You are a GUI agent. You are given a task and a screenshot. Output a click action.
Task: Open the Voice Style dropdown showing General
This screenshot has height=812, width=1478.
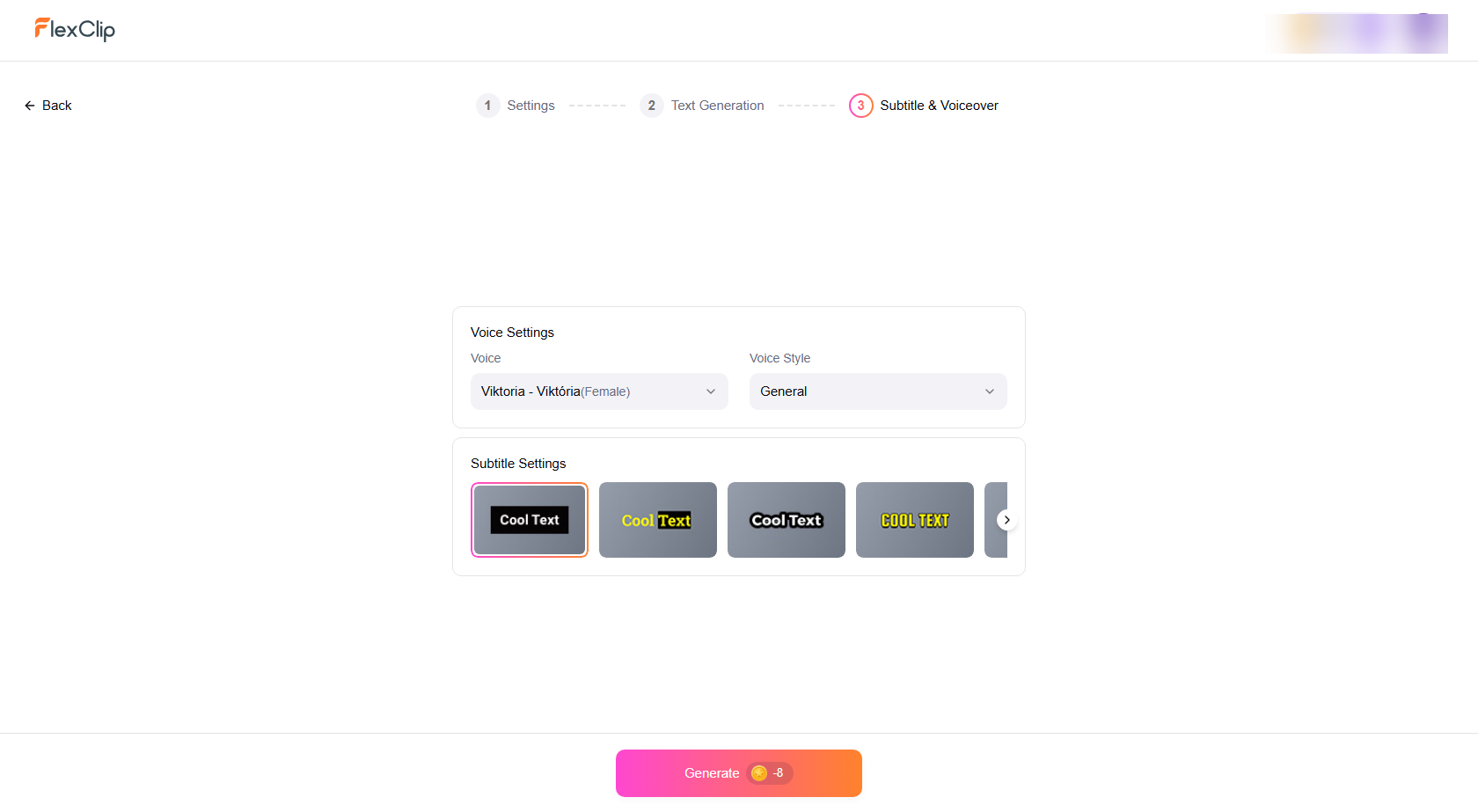tap(877, 391)
